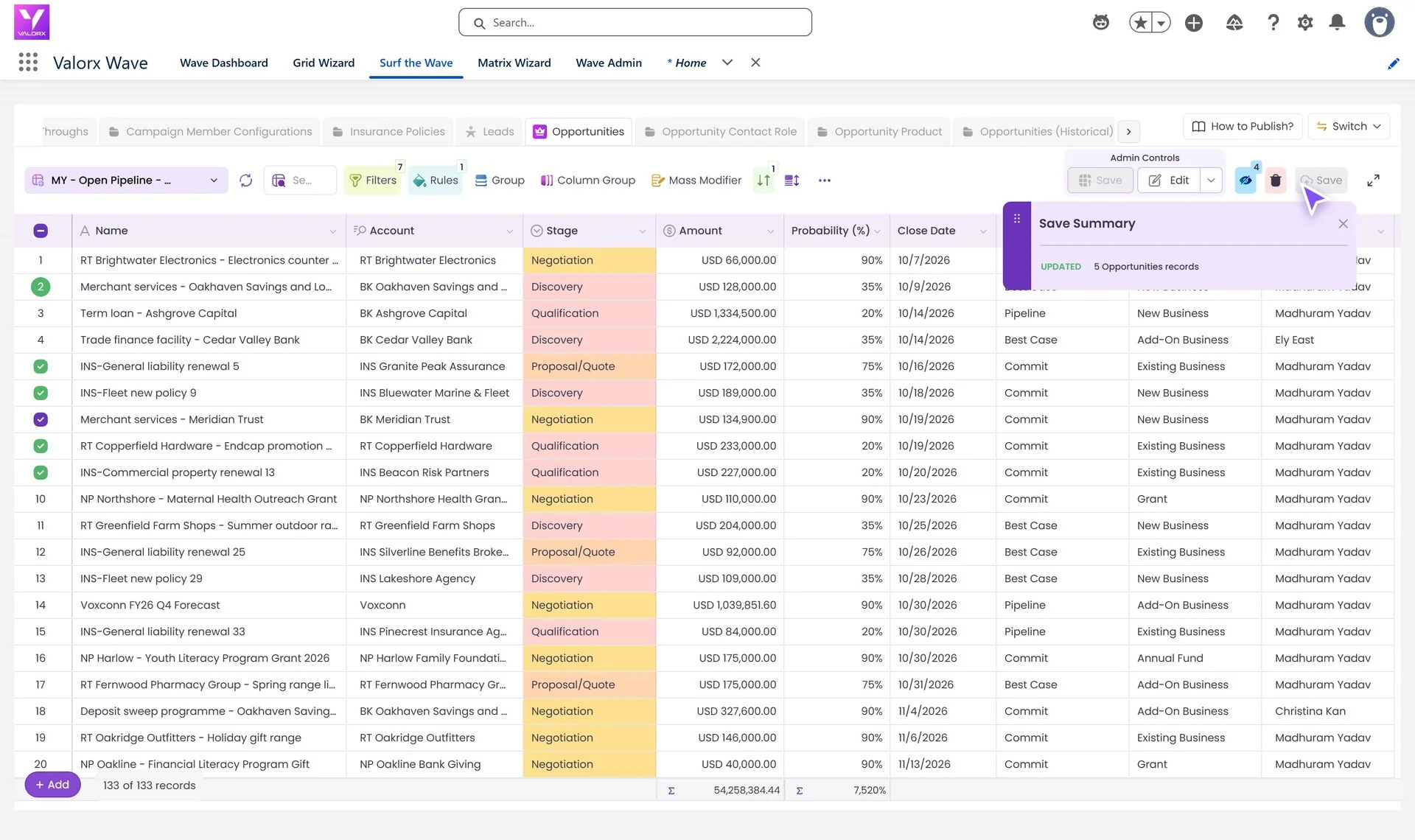Open the Mass Modifier tool
The width and height of the screenshot is (1415, 840).
pyautogui.click(x=696, y=181)
